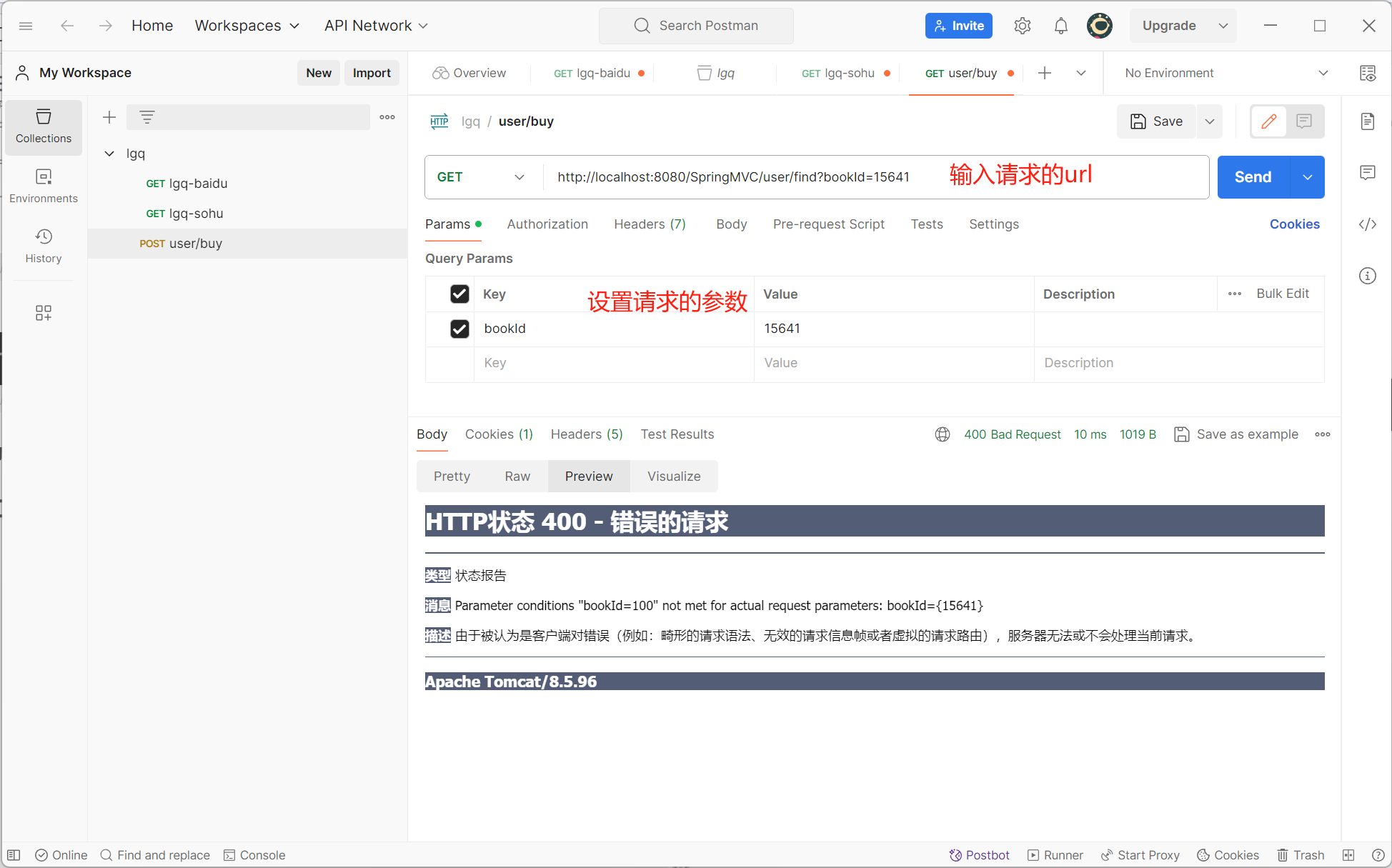Open the API Network dropdown

click(x=376, y=26)
